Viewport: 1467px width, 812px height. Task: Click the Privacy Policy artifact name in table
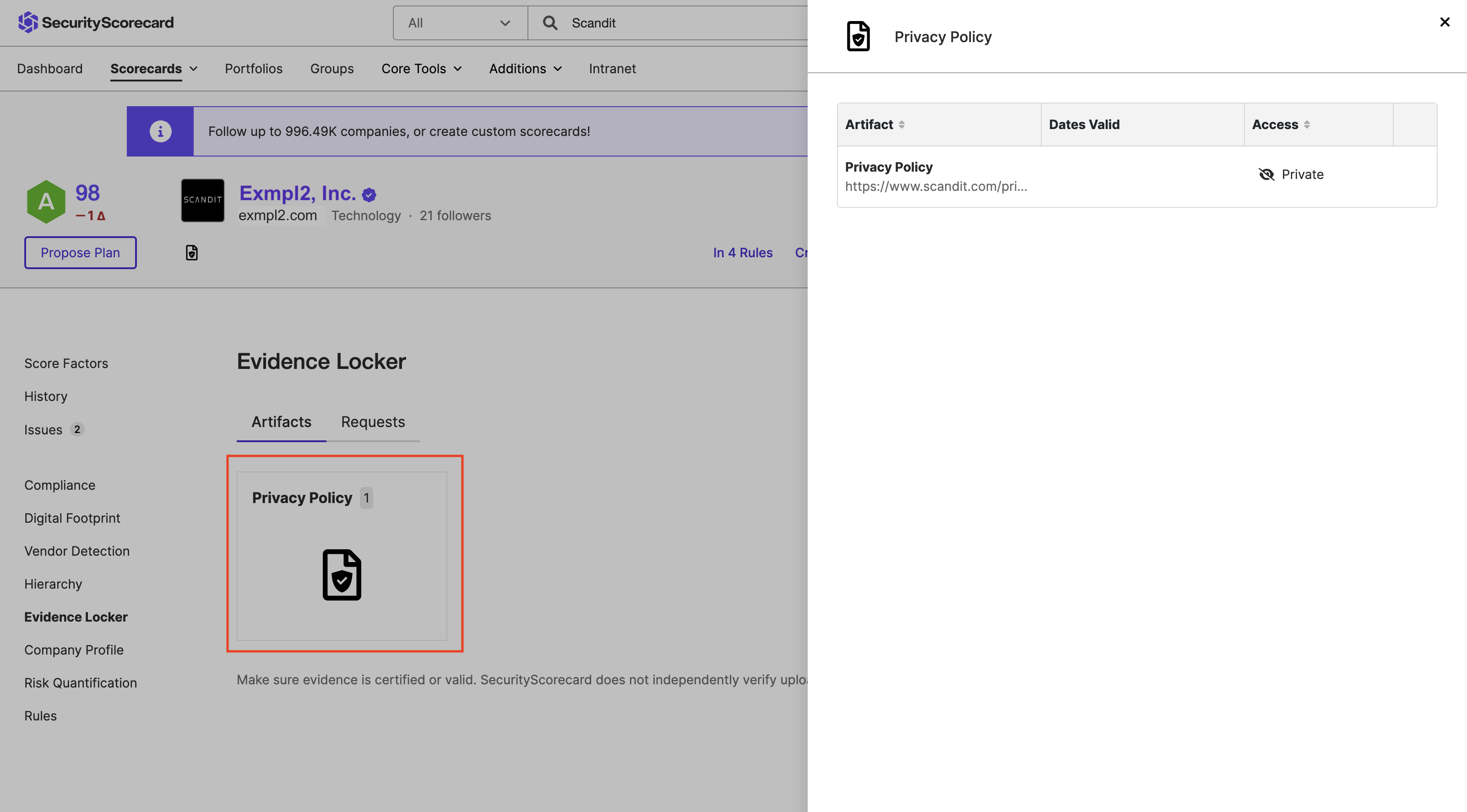888,167
